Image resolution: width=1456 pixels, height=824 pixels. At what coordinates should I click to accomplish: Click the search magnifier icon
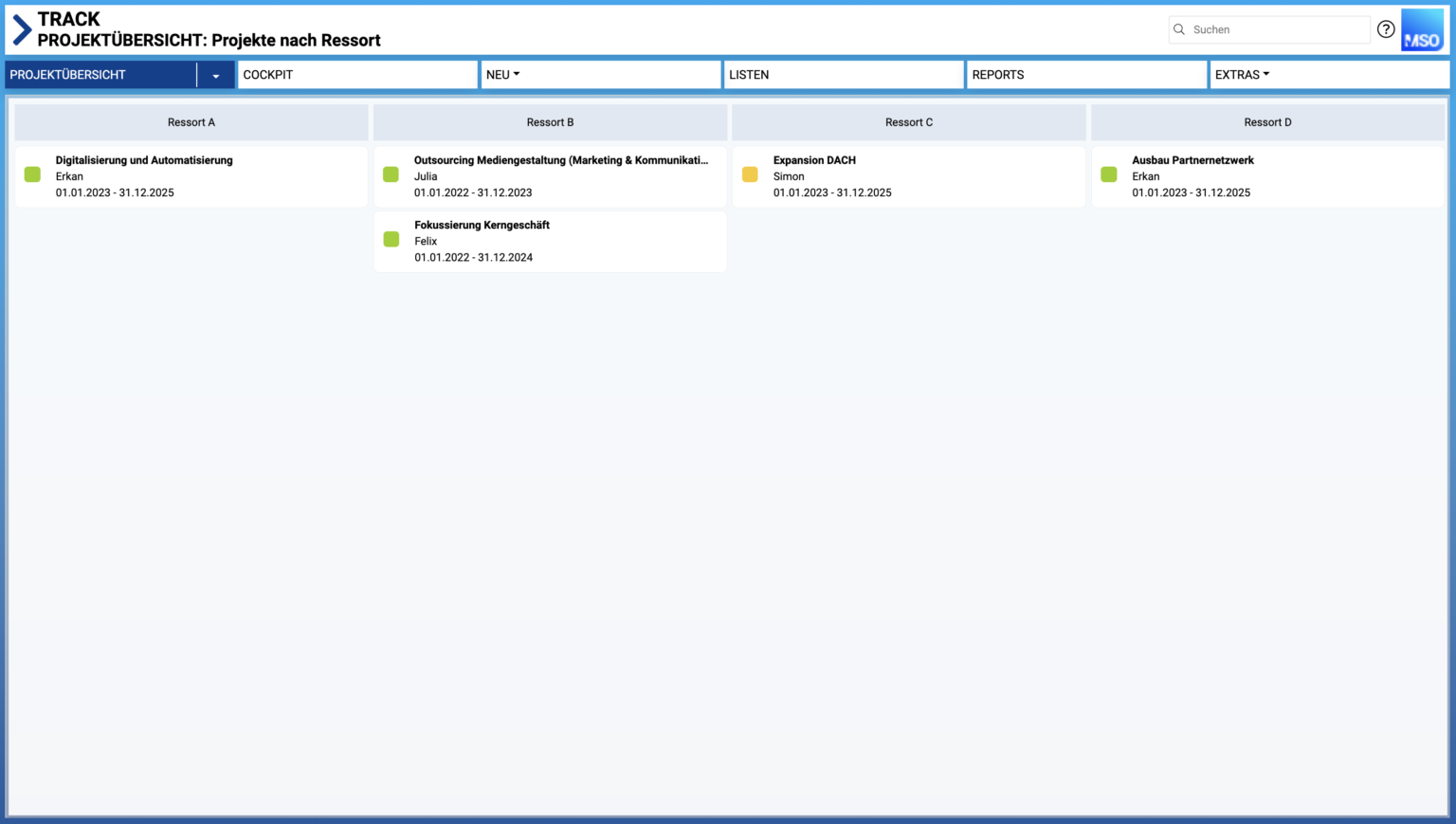click(1179, 29)
